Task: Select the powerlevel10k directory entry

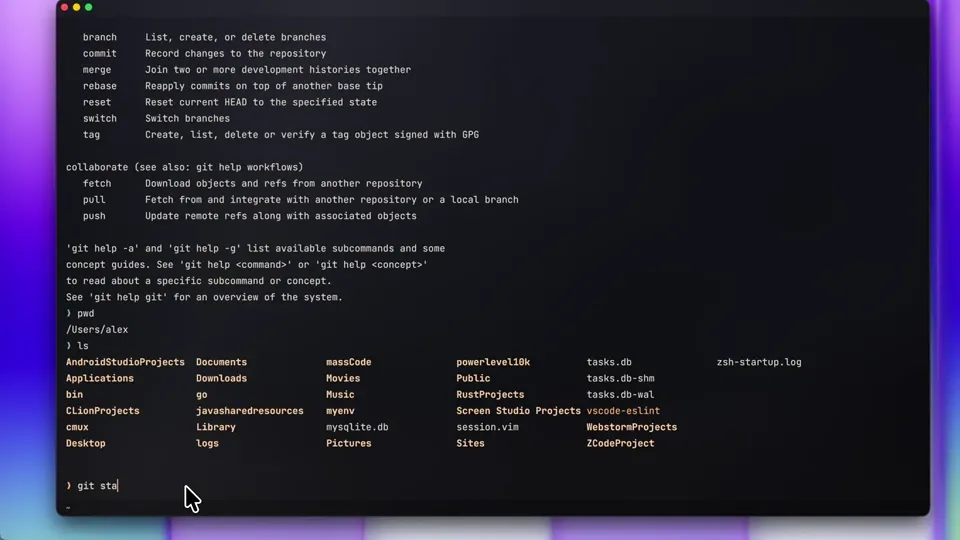Action: pos(493,362)
